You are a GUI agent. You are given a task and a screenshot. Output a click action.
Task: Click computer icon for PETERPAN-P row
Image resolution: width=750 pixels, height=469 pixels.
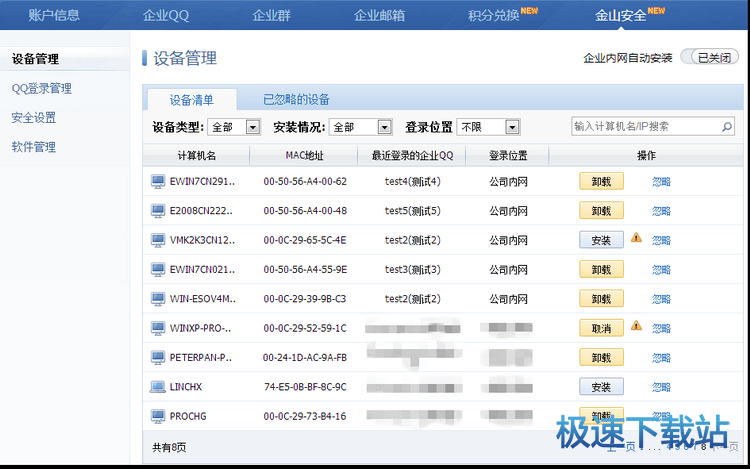(x=158, y=358)
